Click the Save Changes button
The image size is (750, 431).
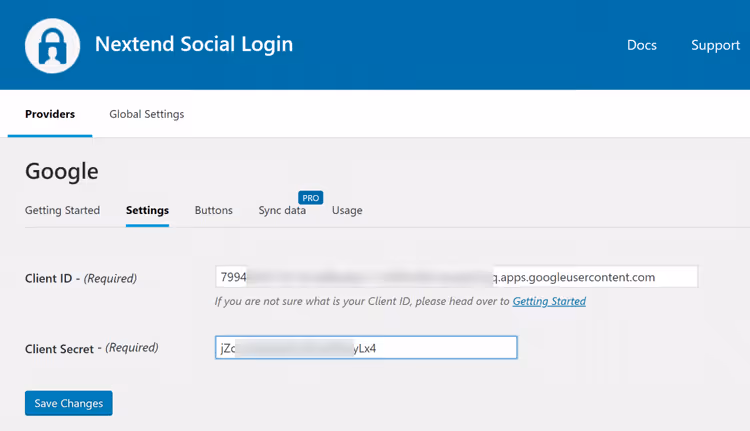click(x=69, y=403)
